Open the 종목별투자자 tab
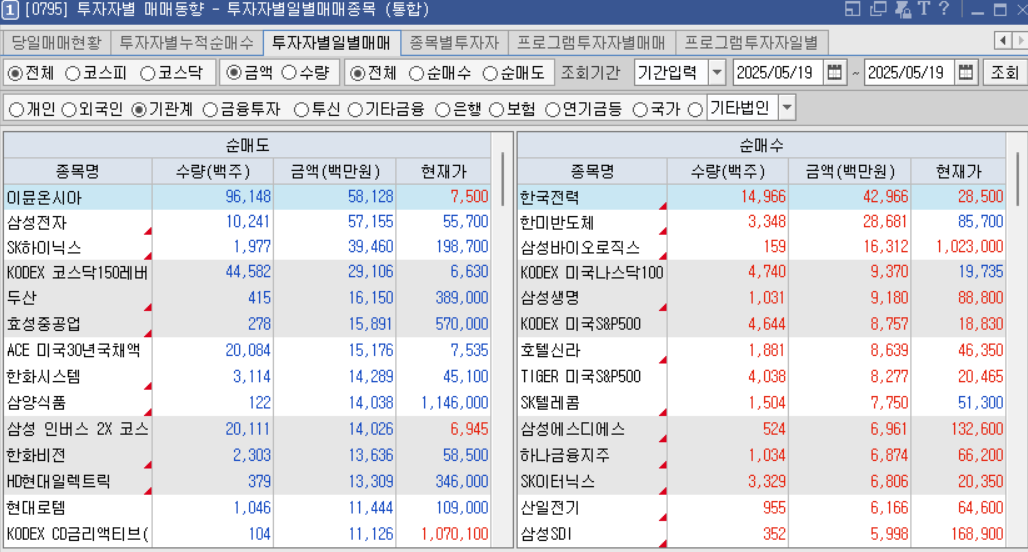 click(454, 43)
